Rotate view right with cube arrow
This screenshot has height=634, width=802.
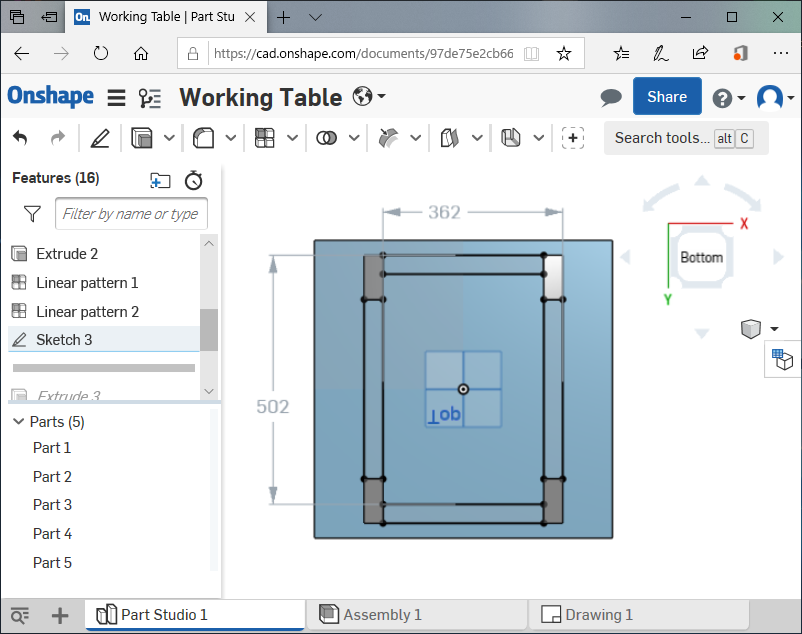[778, 257]
